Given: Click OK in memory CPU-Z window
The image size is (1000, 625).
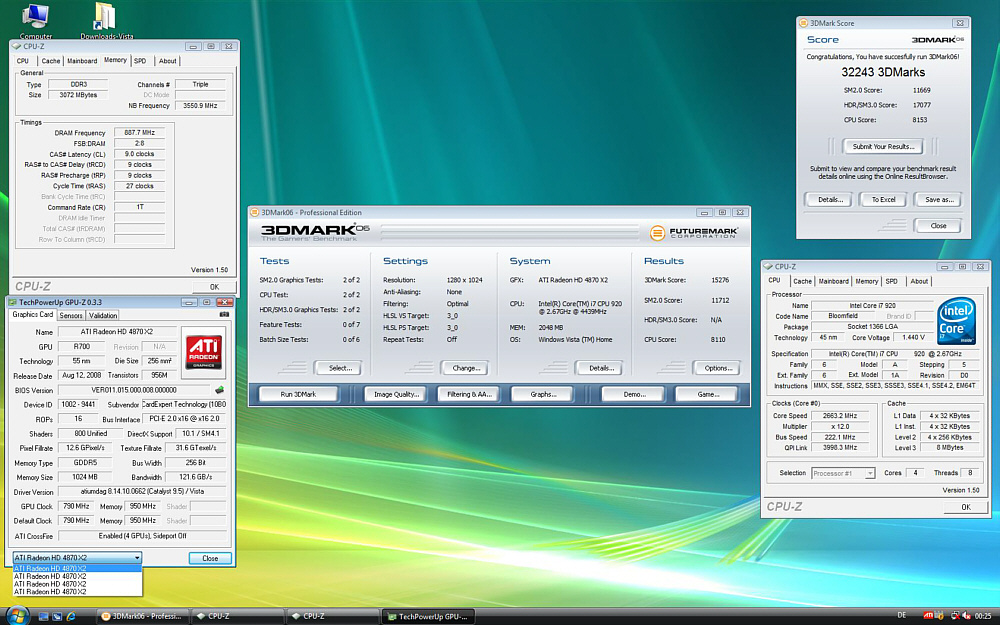Looking at the screenshot, I should tap(214, 287).
